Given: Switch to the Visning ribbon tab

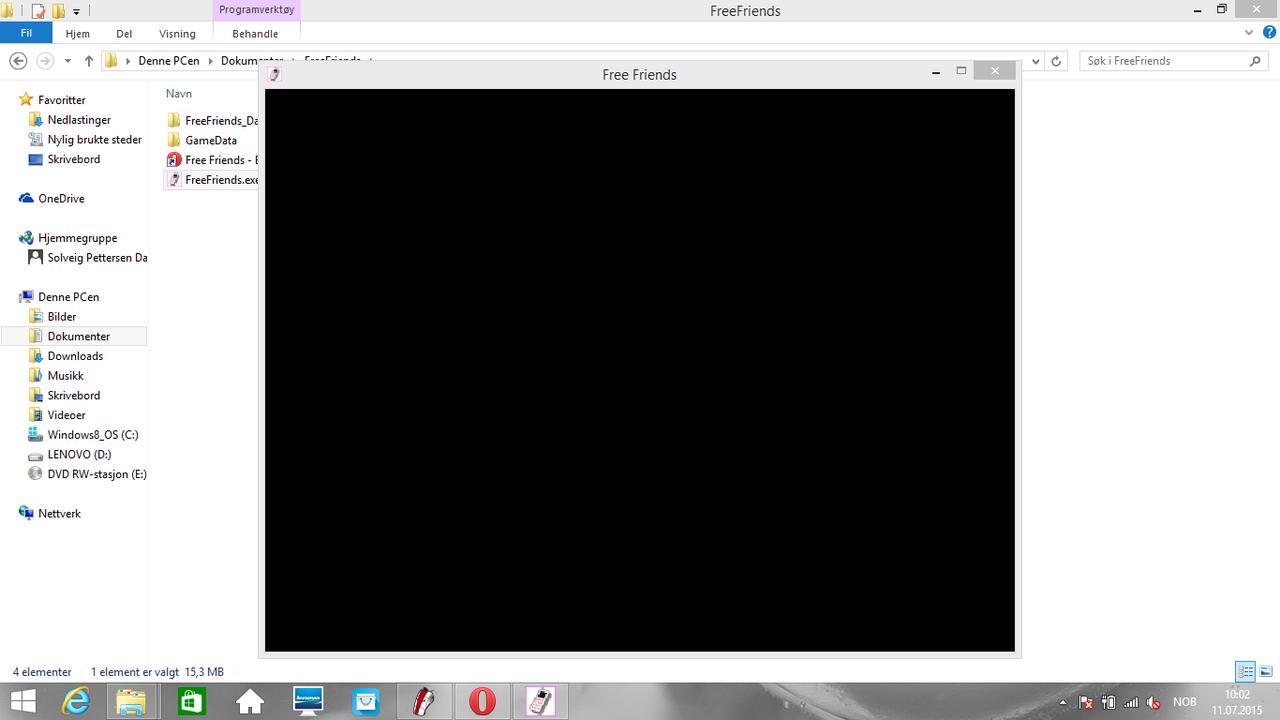Looking at the screenshot, I should point(177,33).
